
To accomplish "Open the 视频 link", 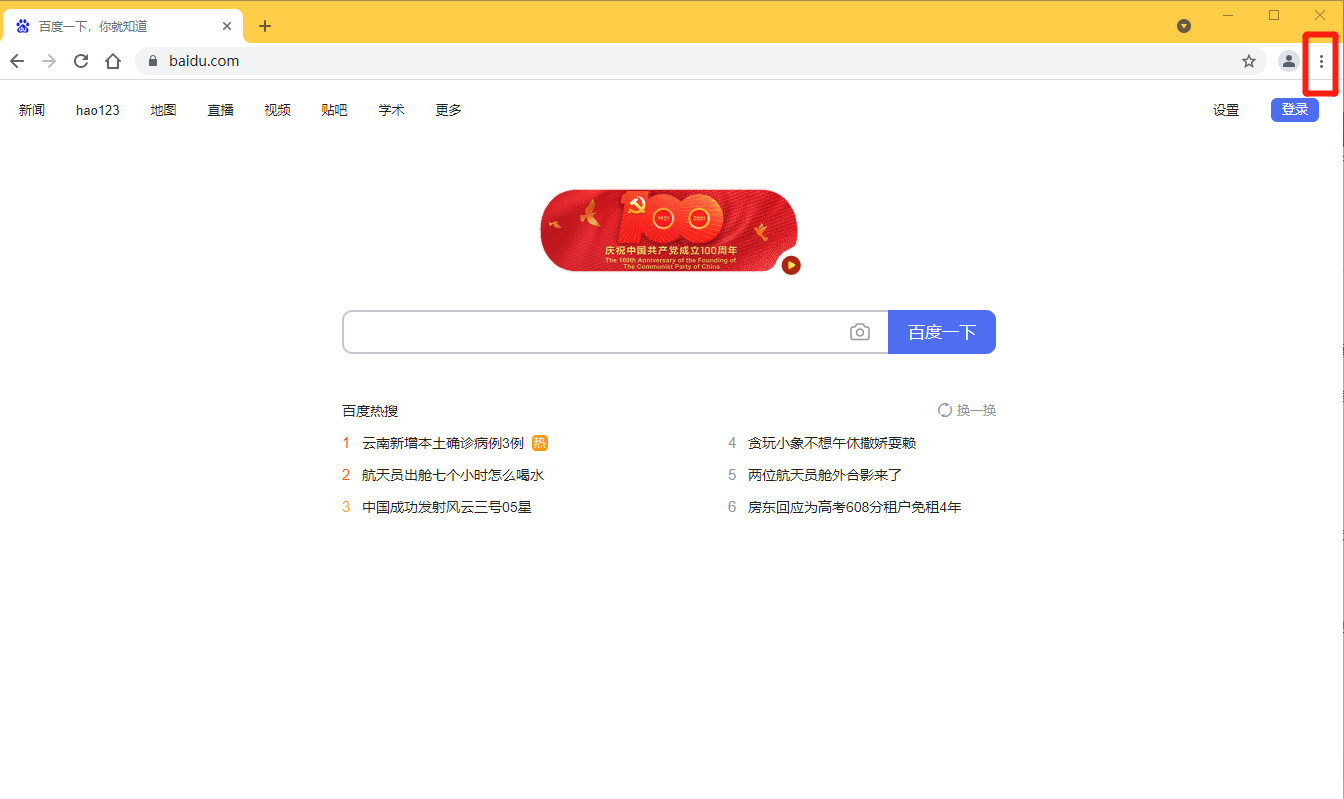I will (277, 110).
